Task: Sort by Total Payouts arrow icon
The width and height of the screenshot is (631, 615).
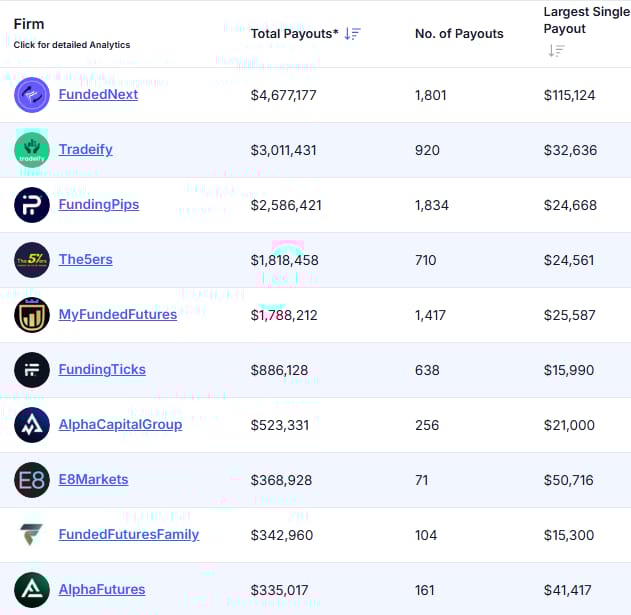Action: pyautogui.click(x=352, y=34)
